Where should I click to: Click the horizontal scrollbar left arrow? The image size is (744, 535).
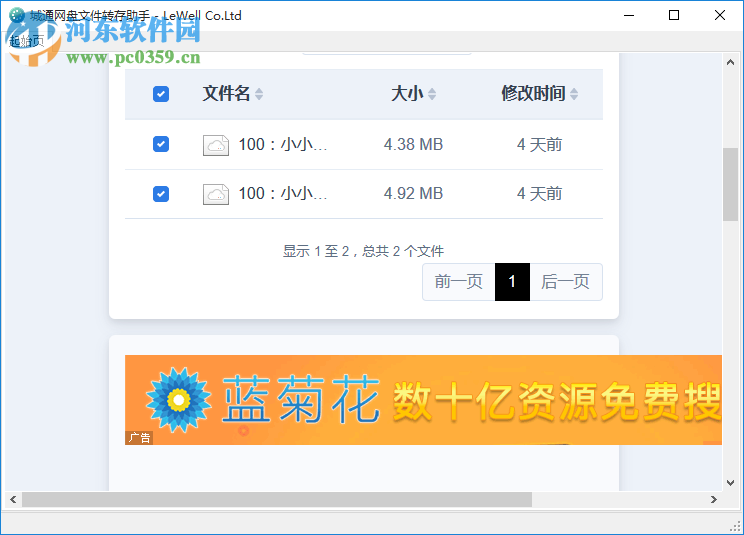point(13,499)
